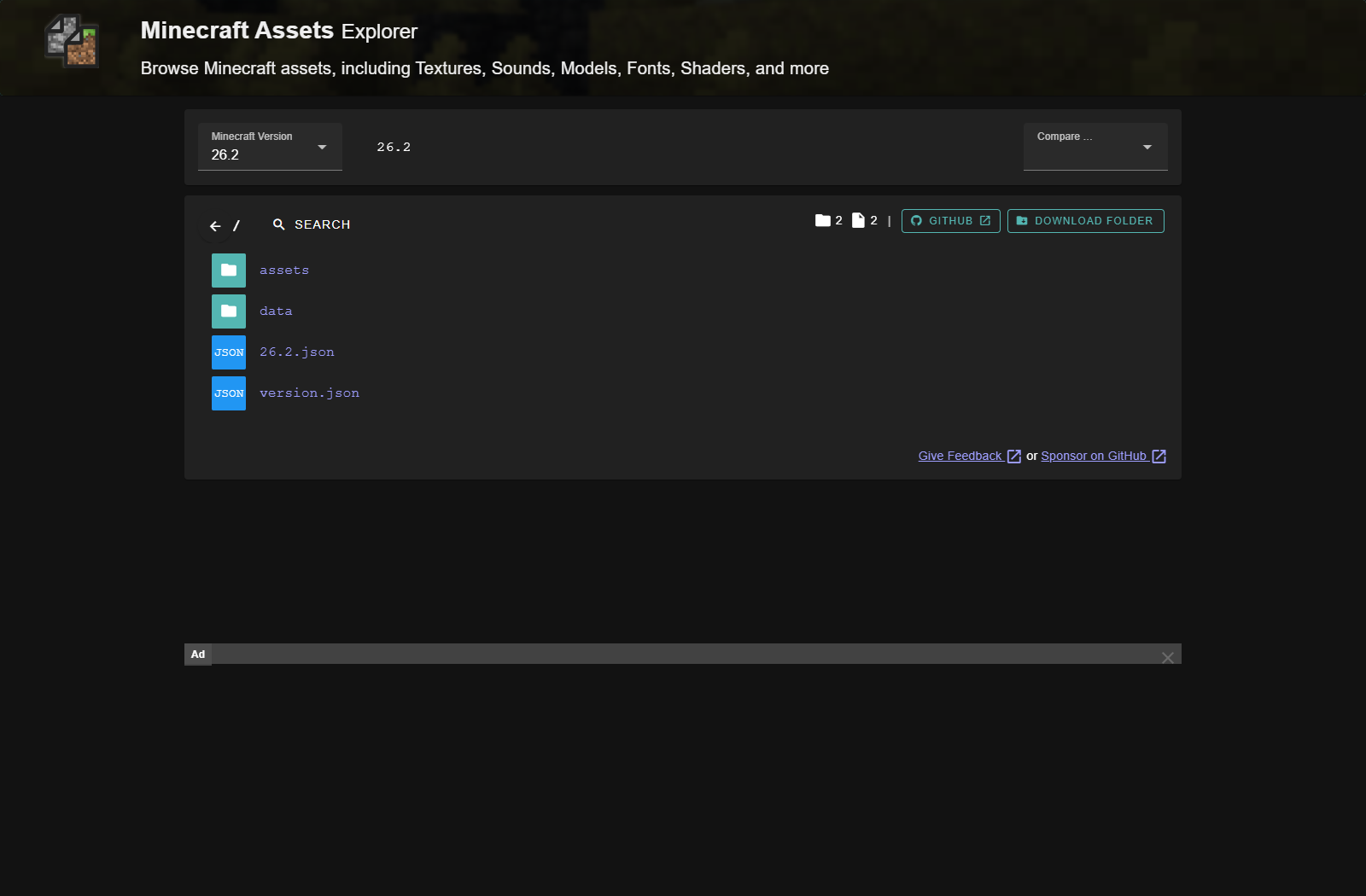Click the folder count indicator icon
This screenshot has width=1366, height=896.
[823, 220]
